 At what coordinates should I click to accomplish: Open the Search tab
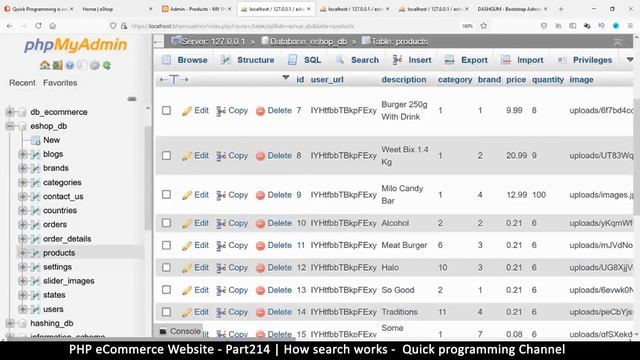coord(357,60)
